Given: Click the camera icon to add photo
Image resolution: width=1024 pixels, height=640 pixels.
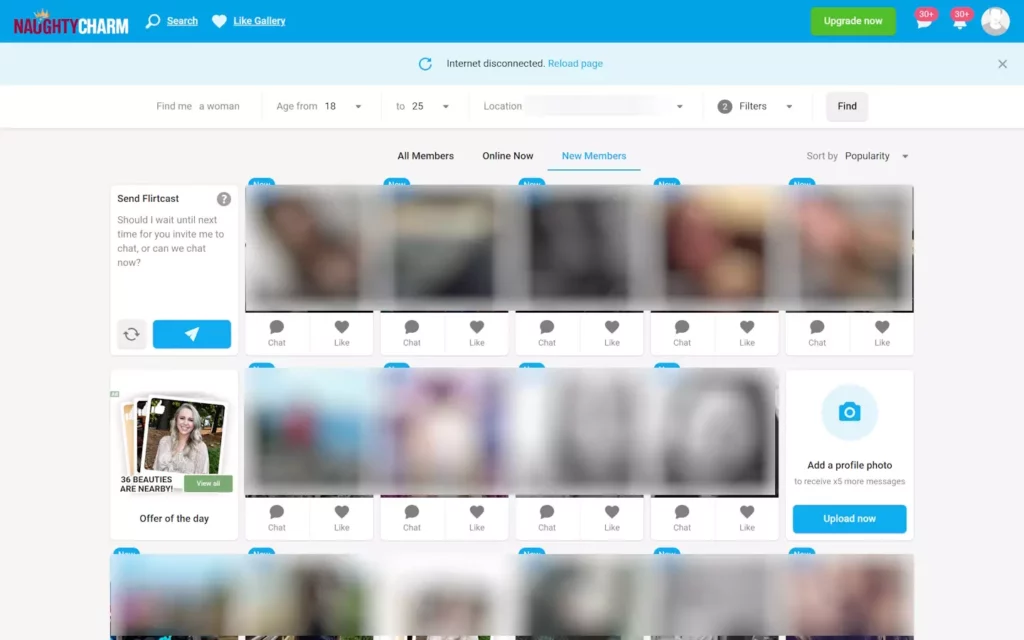Looking at the screenshot, I should coord(849,412).
